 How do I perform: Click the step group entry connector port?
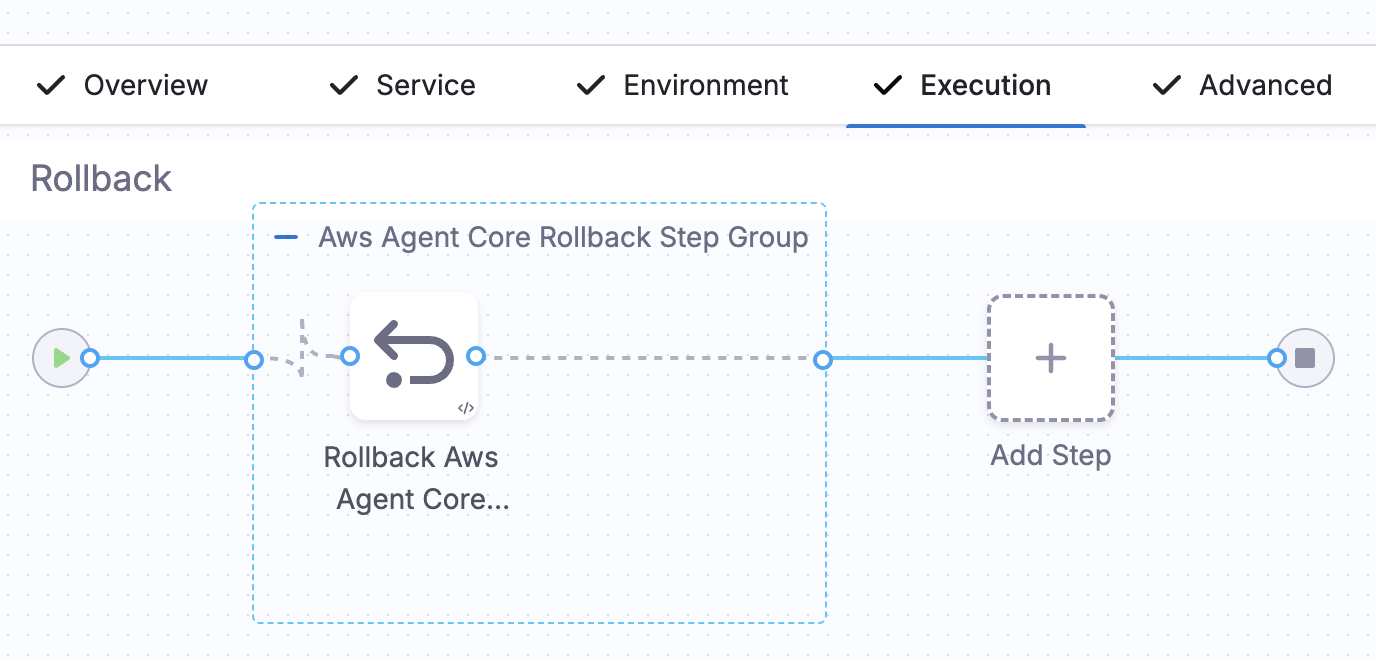(x=254, y=359)
